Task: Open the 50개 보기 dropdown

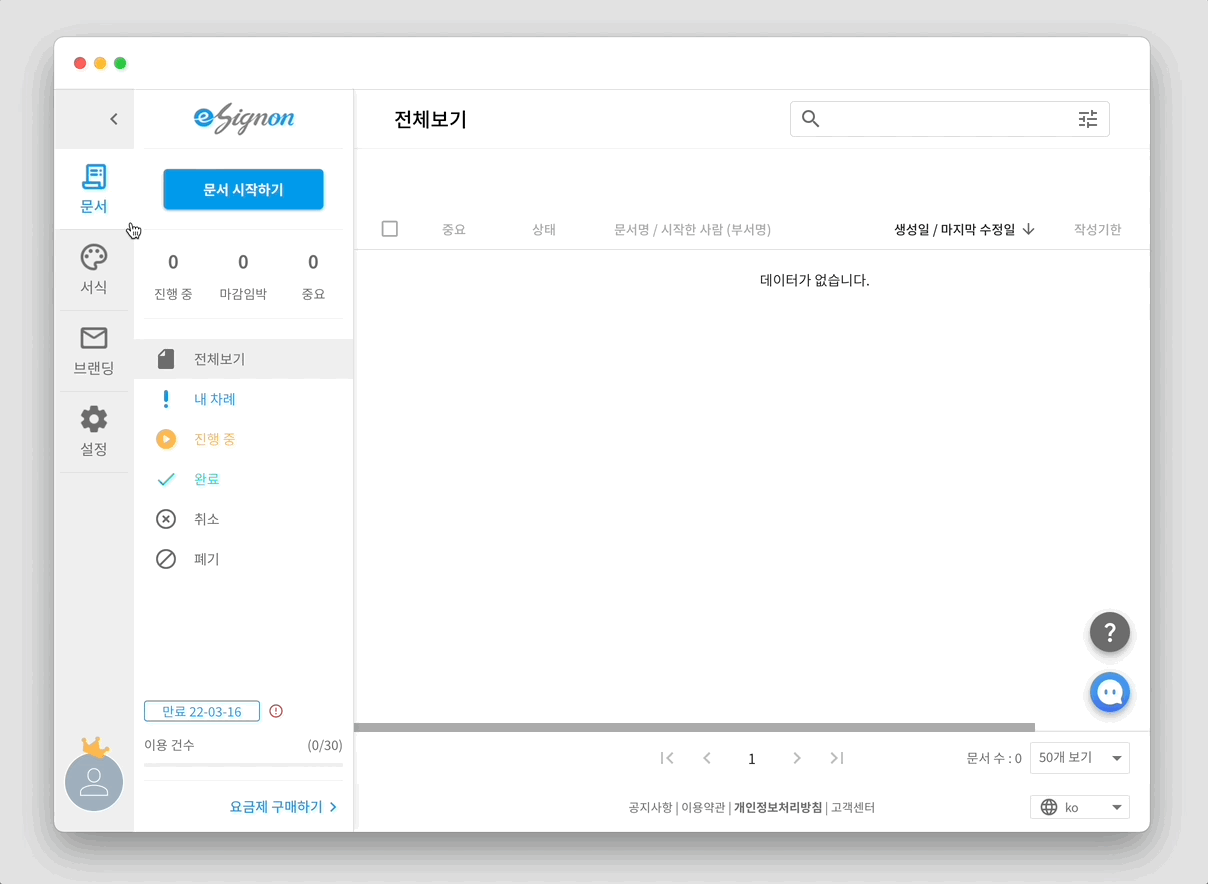Action: coord(1080,758)
